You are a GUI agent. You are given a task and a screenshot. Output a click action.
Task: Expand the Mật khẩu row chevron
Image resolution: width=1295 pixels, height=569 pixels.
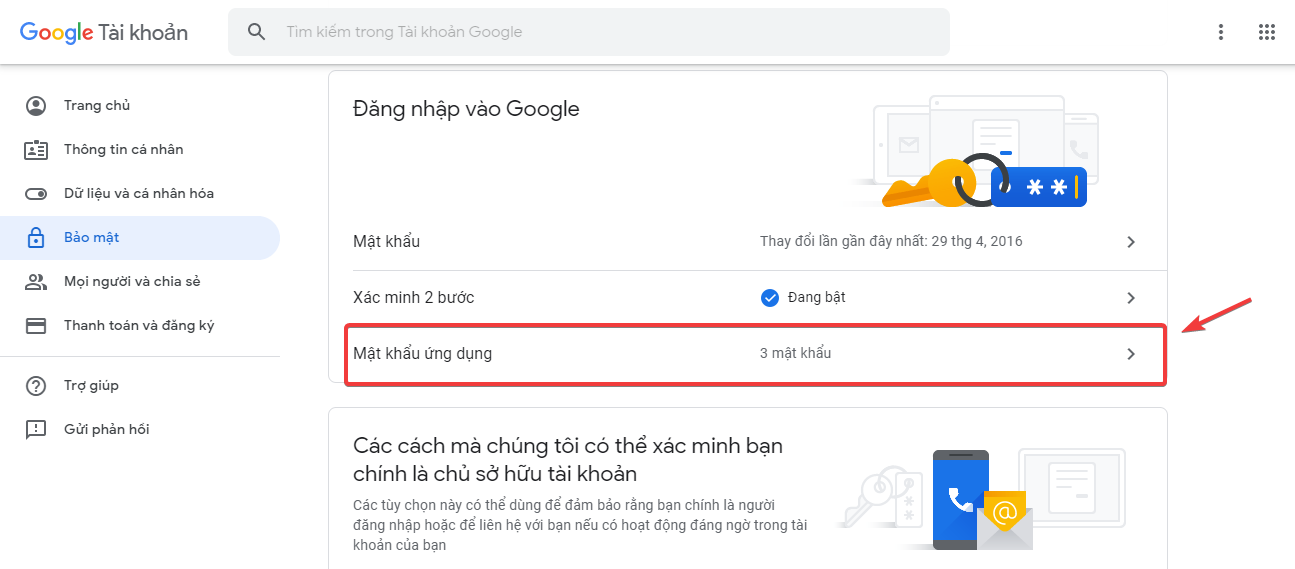1131,242
